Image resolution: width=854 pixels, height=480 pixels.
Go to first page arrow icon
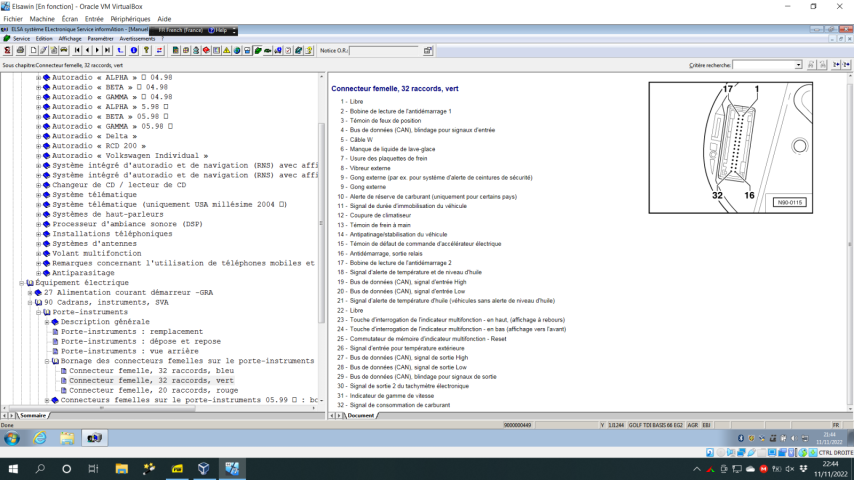[77, 50]
